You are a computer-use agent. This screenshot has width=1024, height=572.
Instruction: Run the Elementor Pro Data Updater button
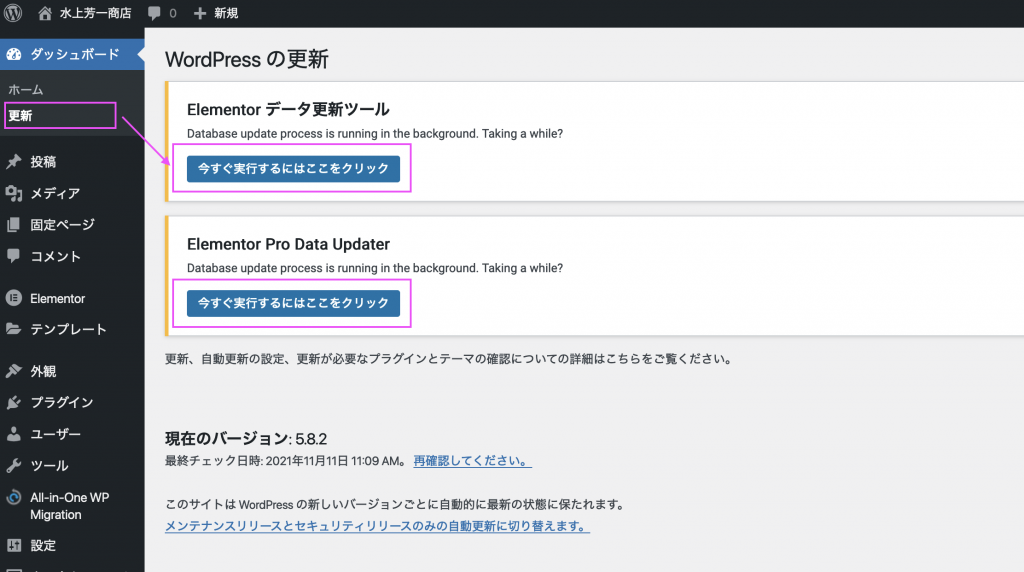pyautogui.click(x=293, y=302)
